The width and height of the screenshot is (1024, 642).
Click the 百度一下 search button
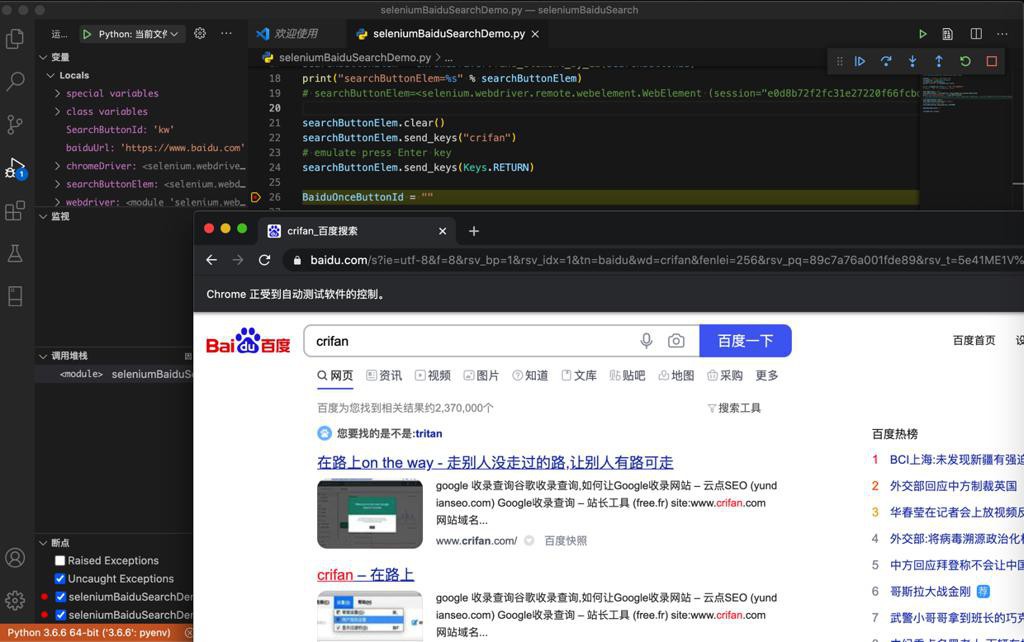tap(745, 341)
